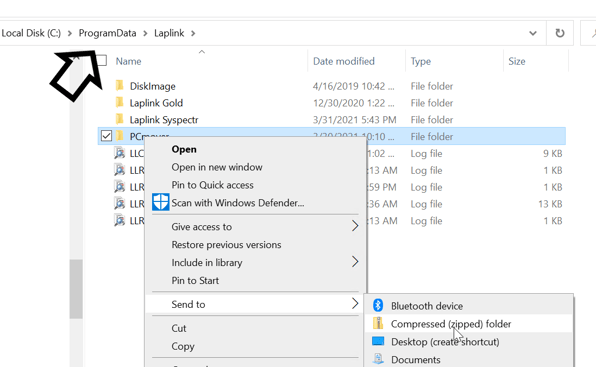Image resolution: width=596 pixels, height=367 pixels.
Task: Click the Laplink Syspectr folder icon
Action: click(x=120, y=119)
